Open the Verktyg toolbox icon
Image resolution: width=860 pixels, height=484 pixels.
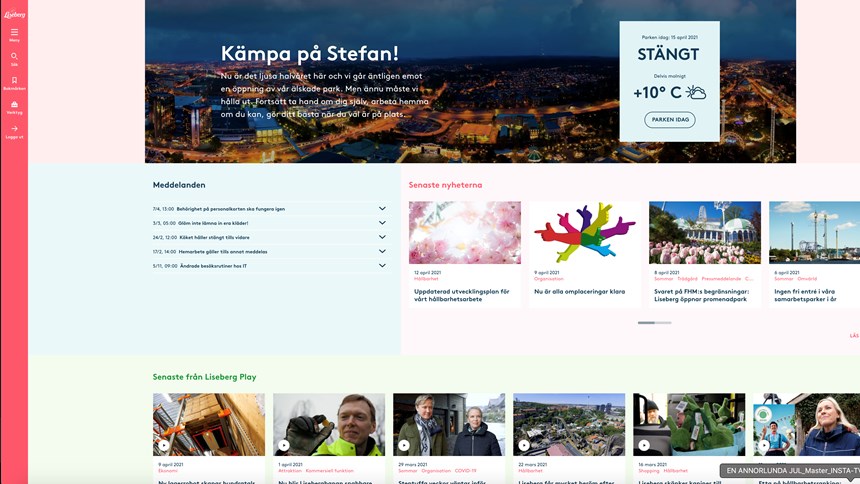click(14, 105)
